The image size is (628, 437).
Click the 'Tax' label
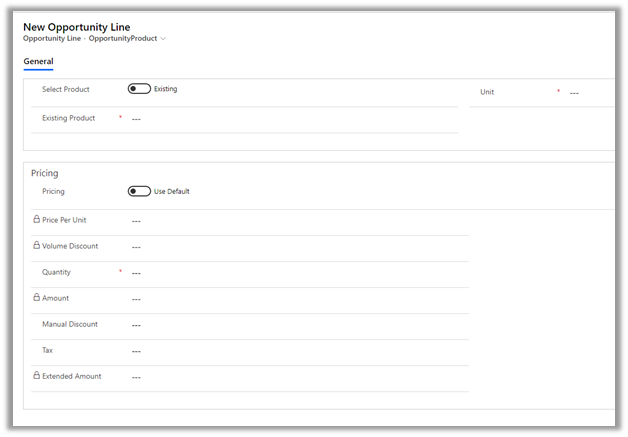(47, 350)
